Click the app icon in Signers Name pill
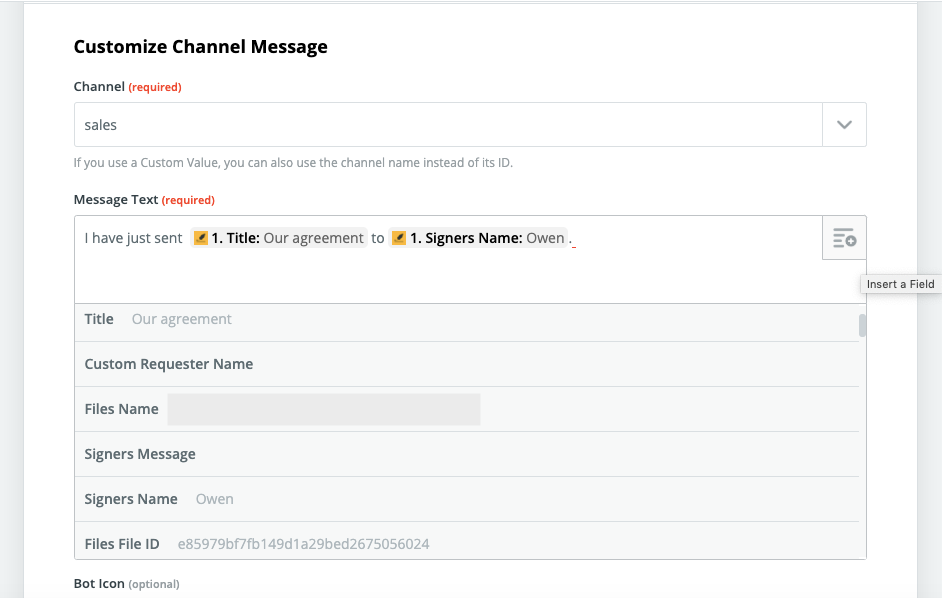The image size is (942, 598). 399,238
